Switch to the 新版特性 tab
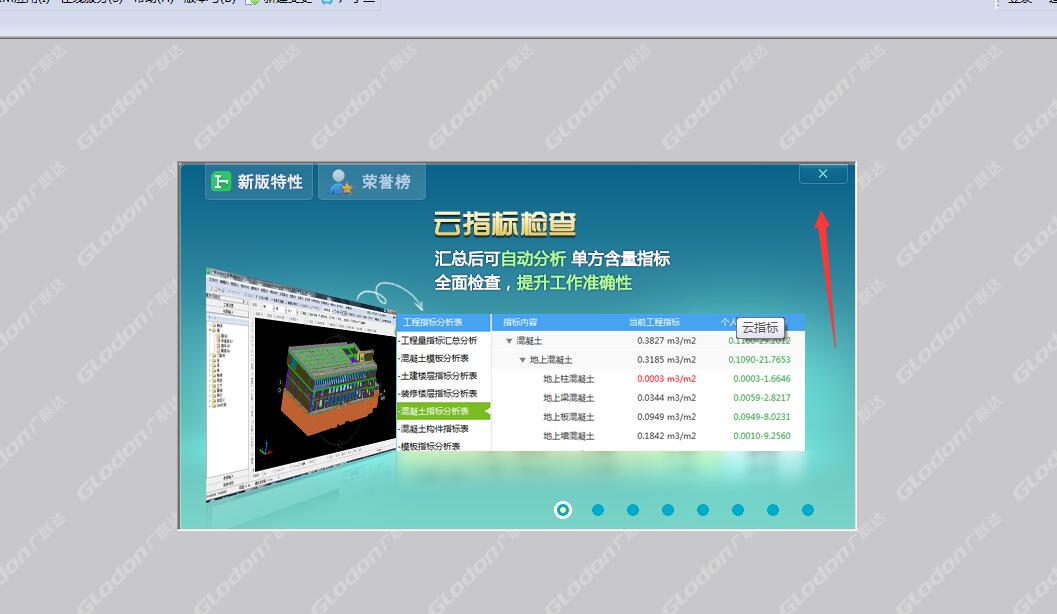The image size is (1057, 614). (x=259, y=181)
